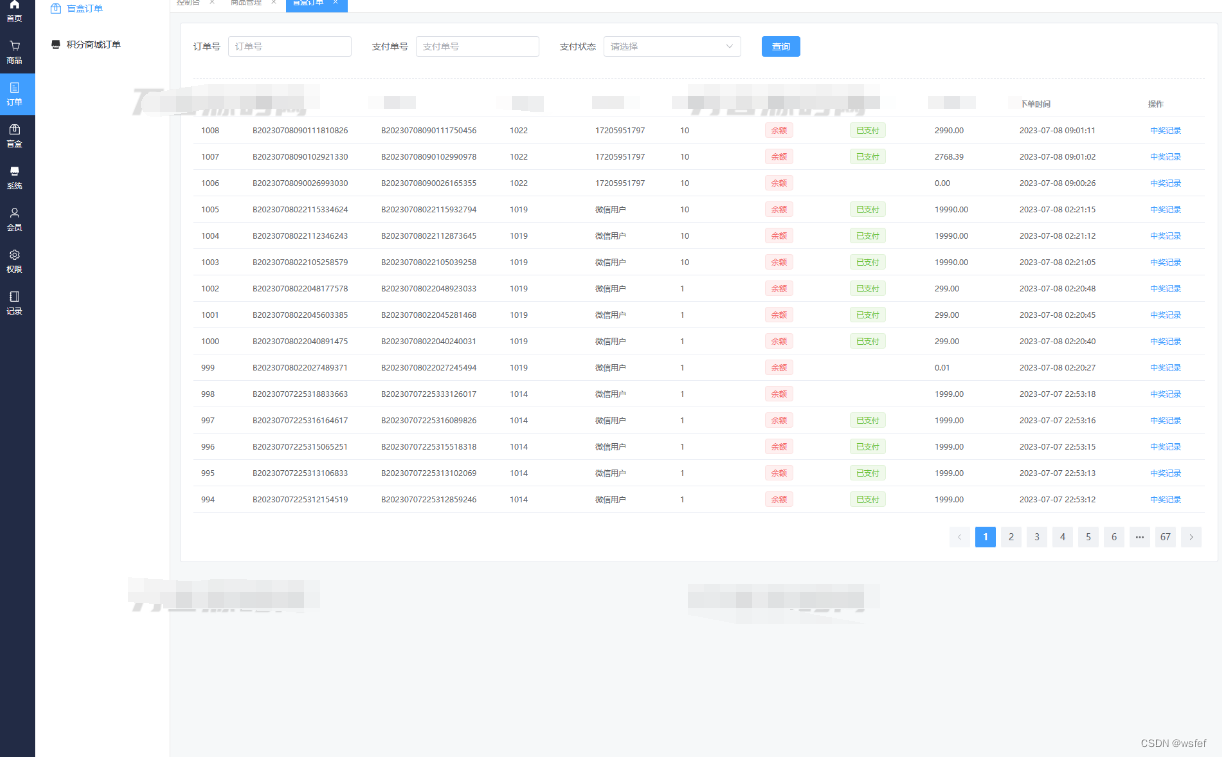Screen dimensions: 1222x757
Task: Click the 订单 orders sidebar icon
Action: tap(16, 95)
